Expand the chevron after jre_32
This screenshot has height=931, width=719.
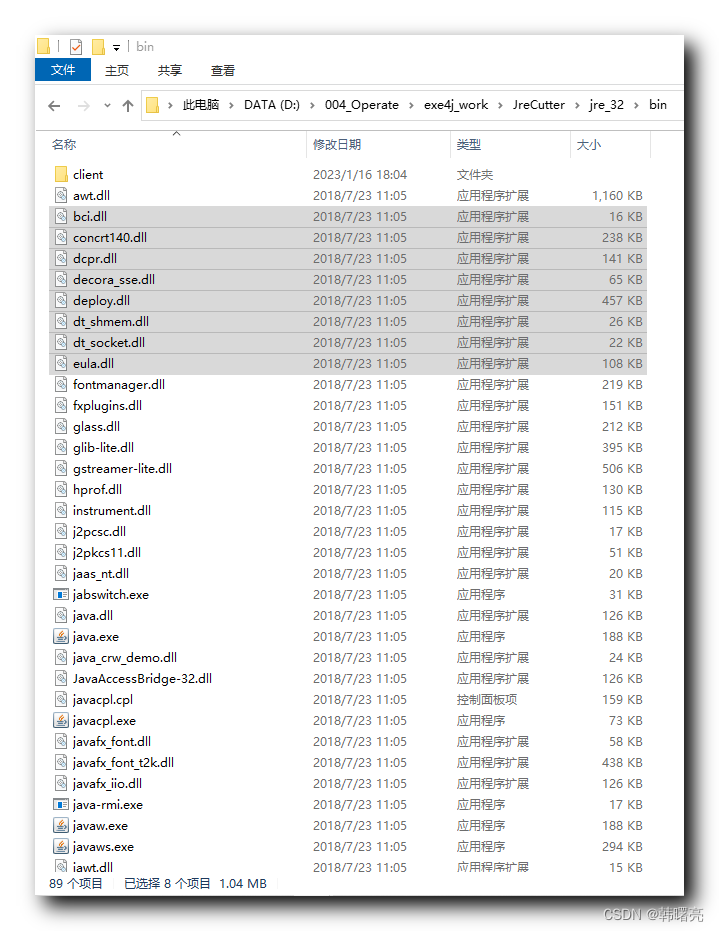636,106
